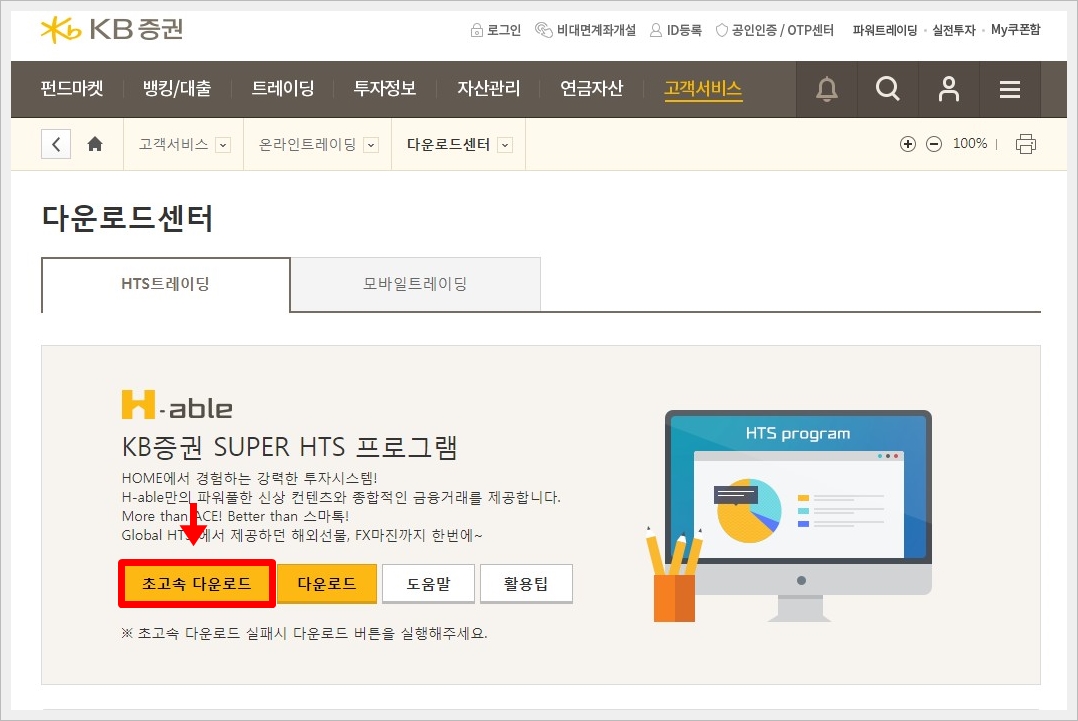Viewport: 1078px width, 721px height.
Task: Open the 뱅킹/대출 menu
Action: (x=177, y=89)
